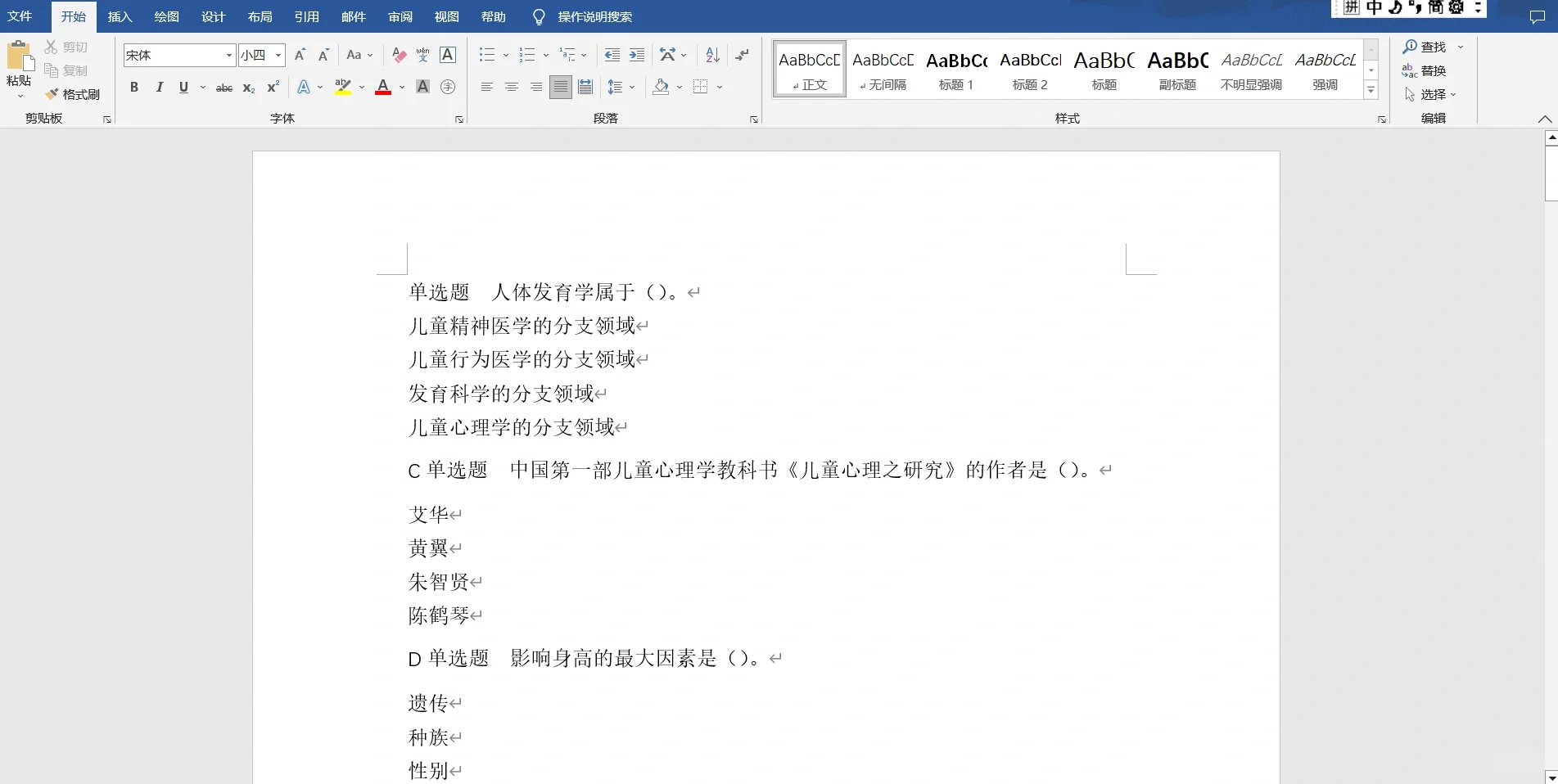
Task: Open line and paragraph spacing options
Action: [616, 87]
